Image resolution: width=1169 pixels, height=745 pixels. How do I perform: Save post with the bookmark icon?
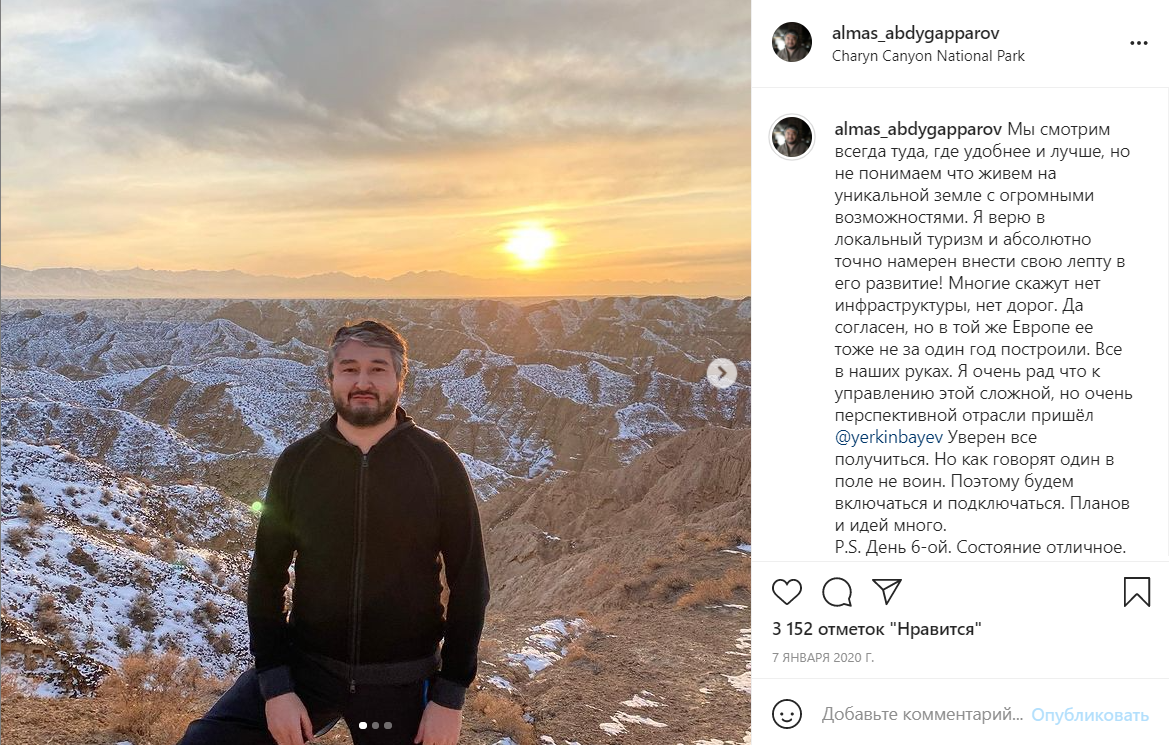(x=1136, y=592)
